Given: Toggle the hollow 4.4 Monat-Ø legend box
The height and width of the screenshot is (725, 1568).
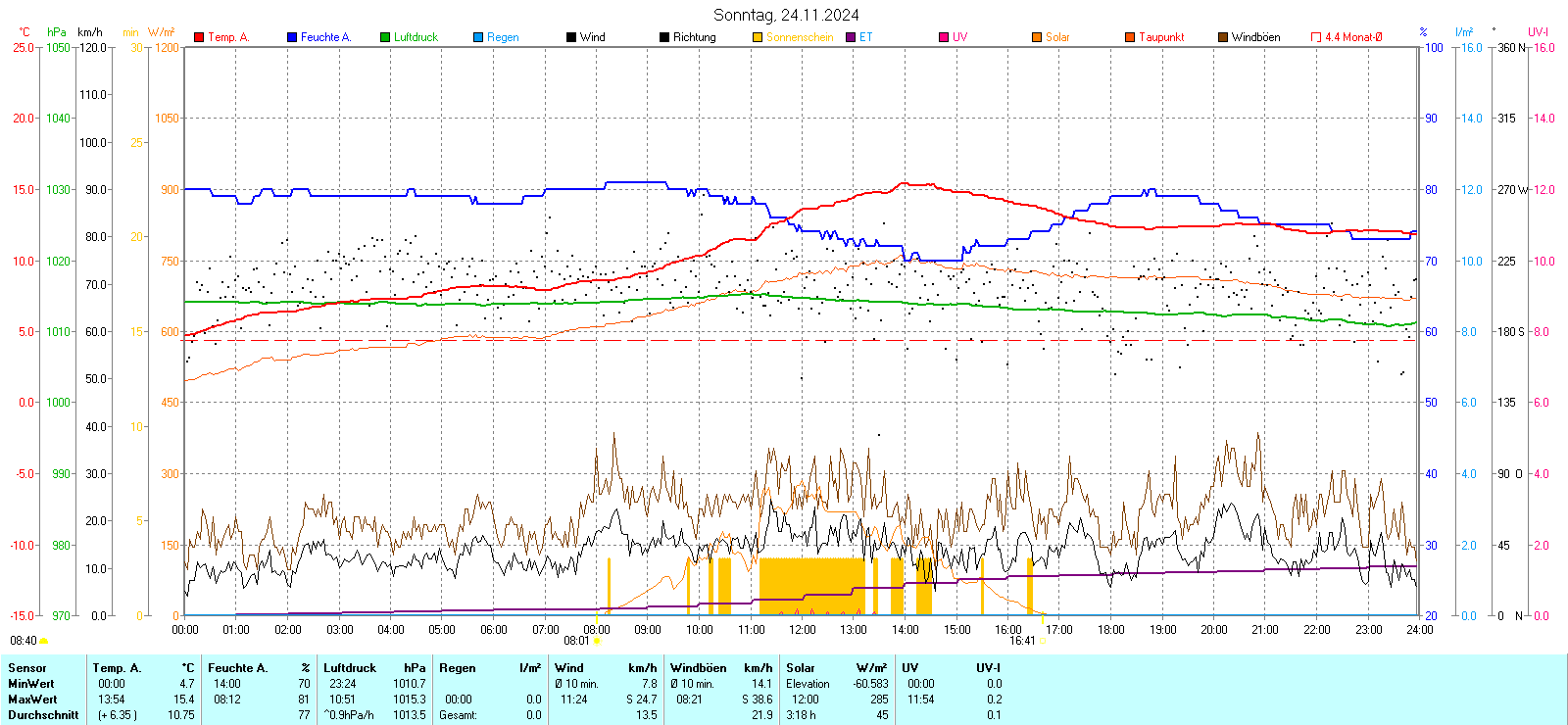Looking at the screenshot, I should [x=1316, y=37].
